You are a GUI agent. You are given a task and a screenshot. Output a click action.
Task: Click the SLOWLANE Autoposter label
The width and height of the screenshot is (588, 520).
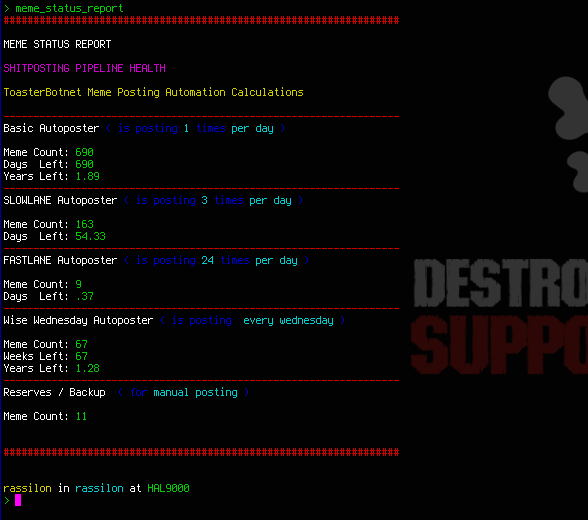pyautogui.click(x=60, y=200)
